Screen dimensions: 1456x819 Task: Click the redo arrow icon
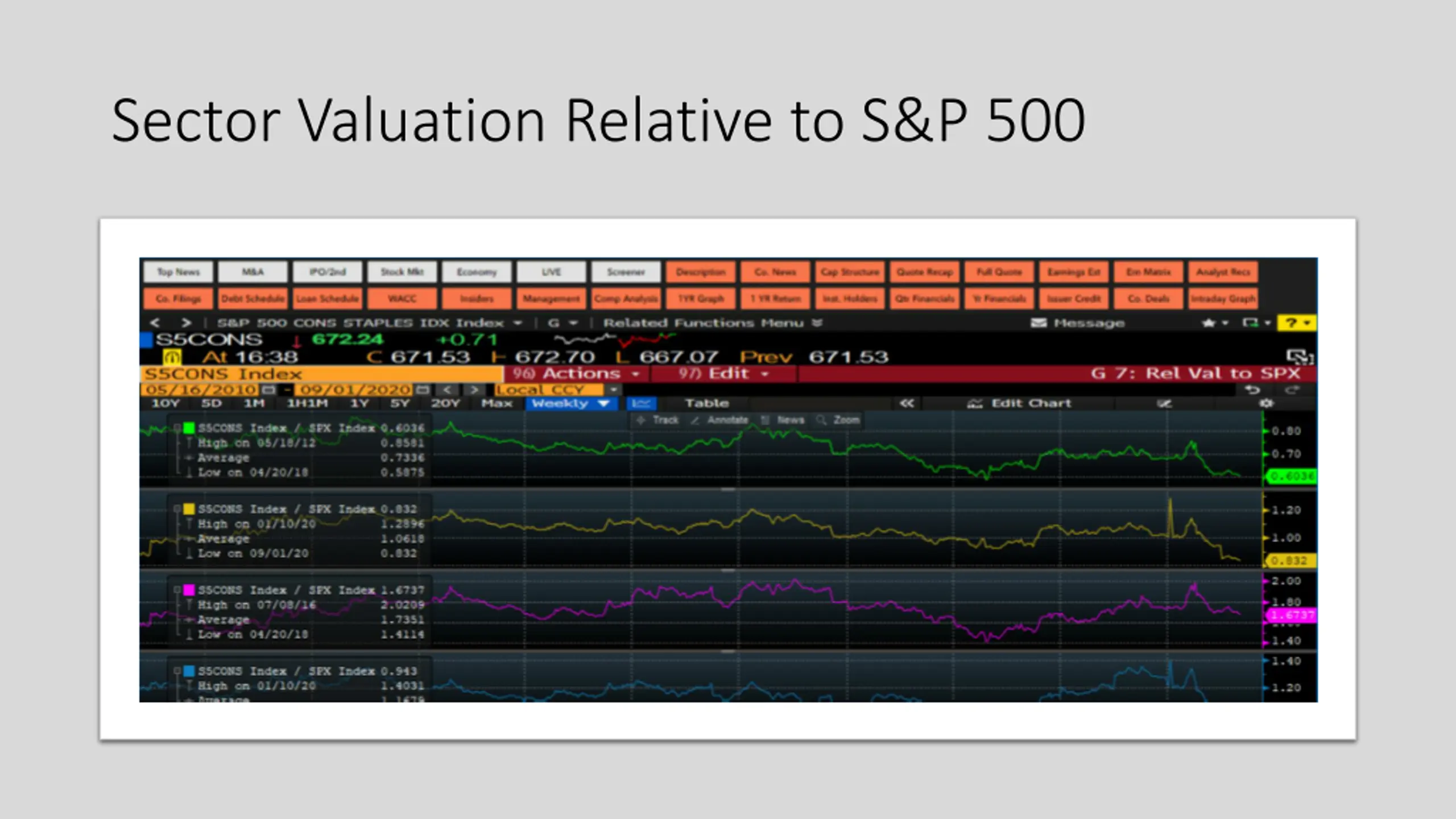coord(1292,390)
